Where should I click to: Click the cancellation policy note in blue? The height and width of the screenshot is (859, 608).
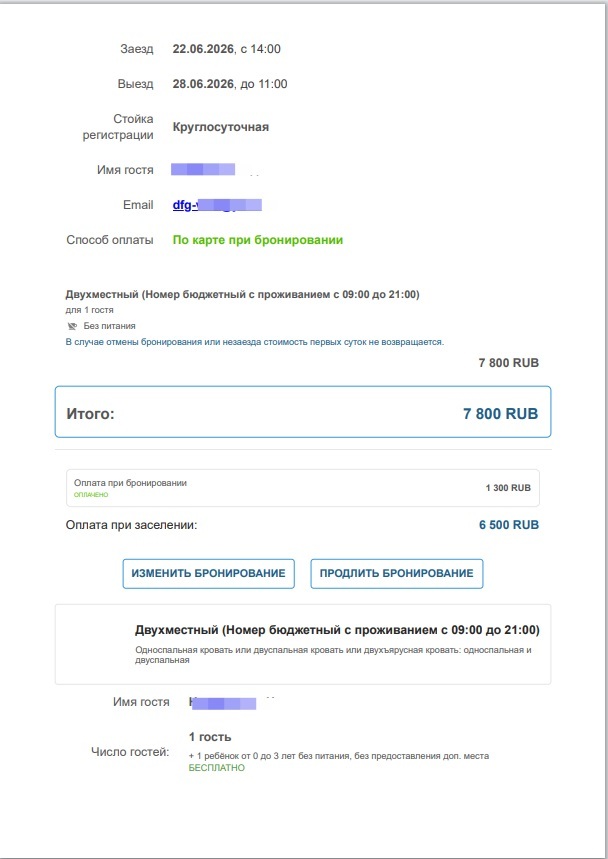[254, 342]
